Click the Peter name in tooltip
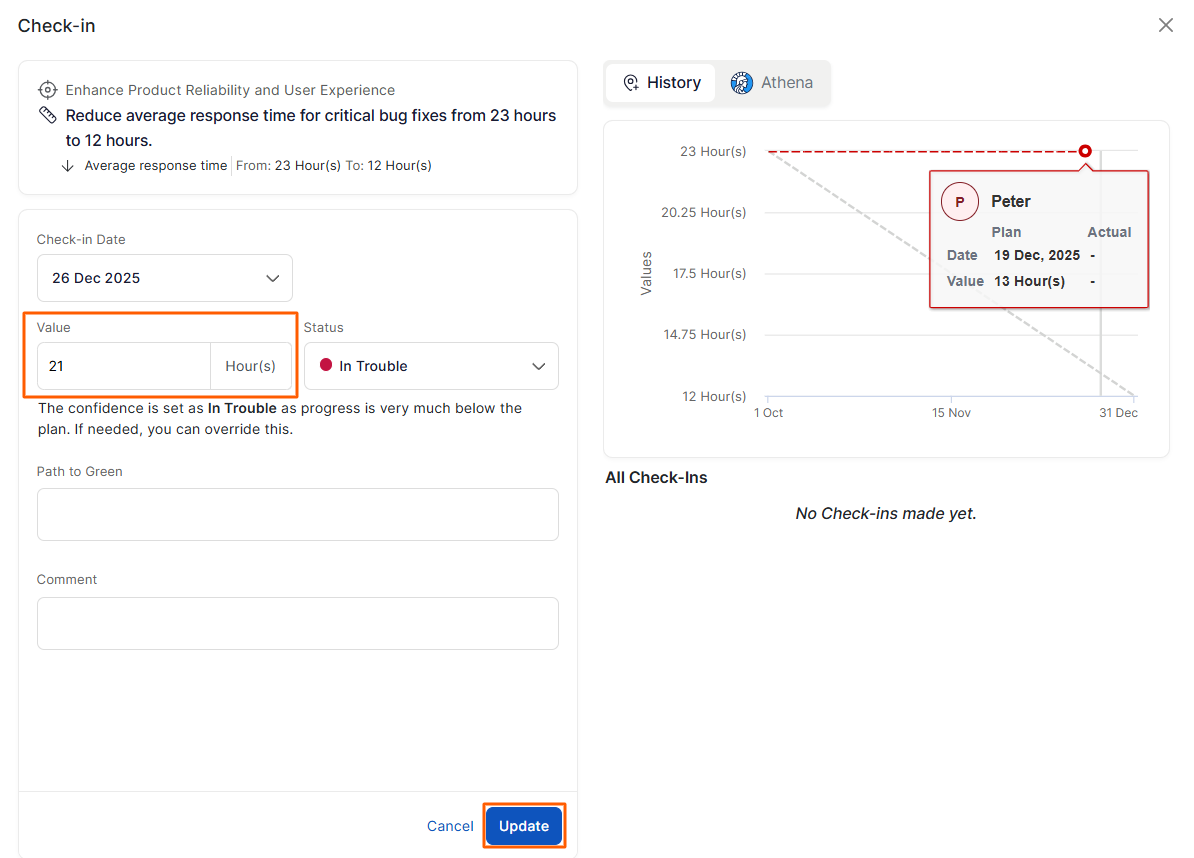Screen dimensions: 1194x858 1010,201
